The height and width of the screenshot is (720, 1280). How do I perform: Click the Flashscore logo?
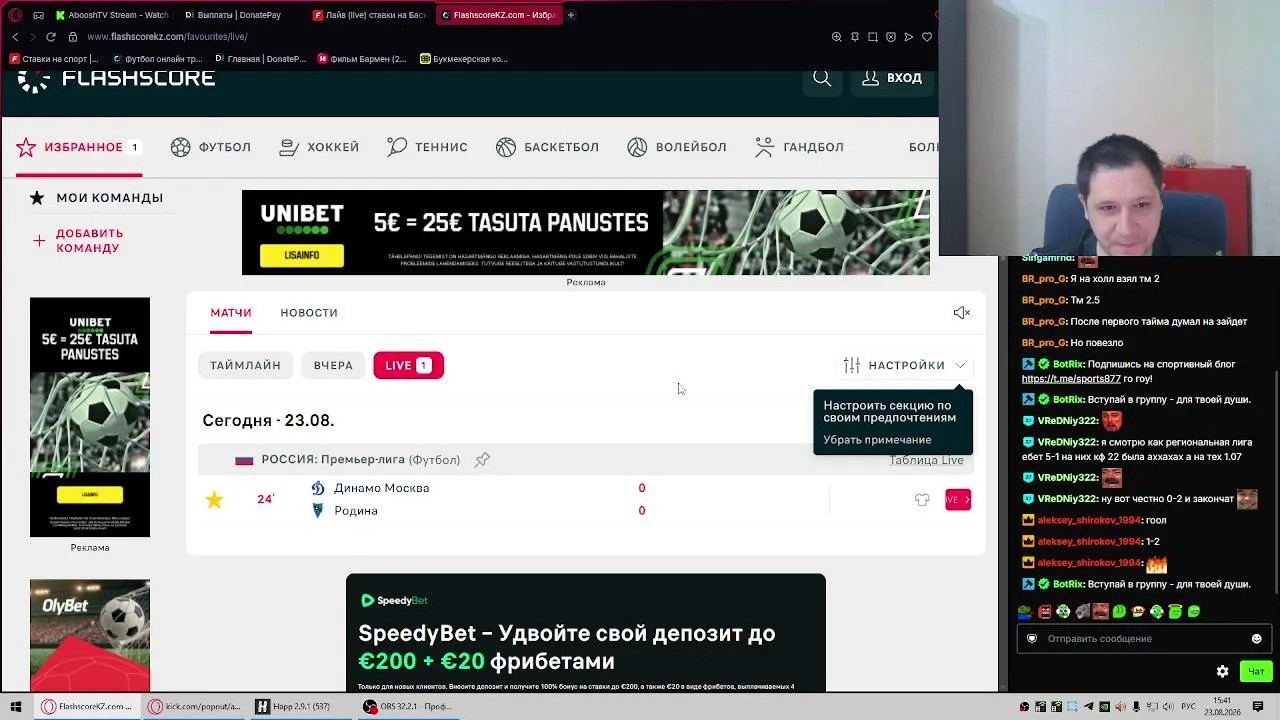(117, 79)
